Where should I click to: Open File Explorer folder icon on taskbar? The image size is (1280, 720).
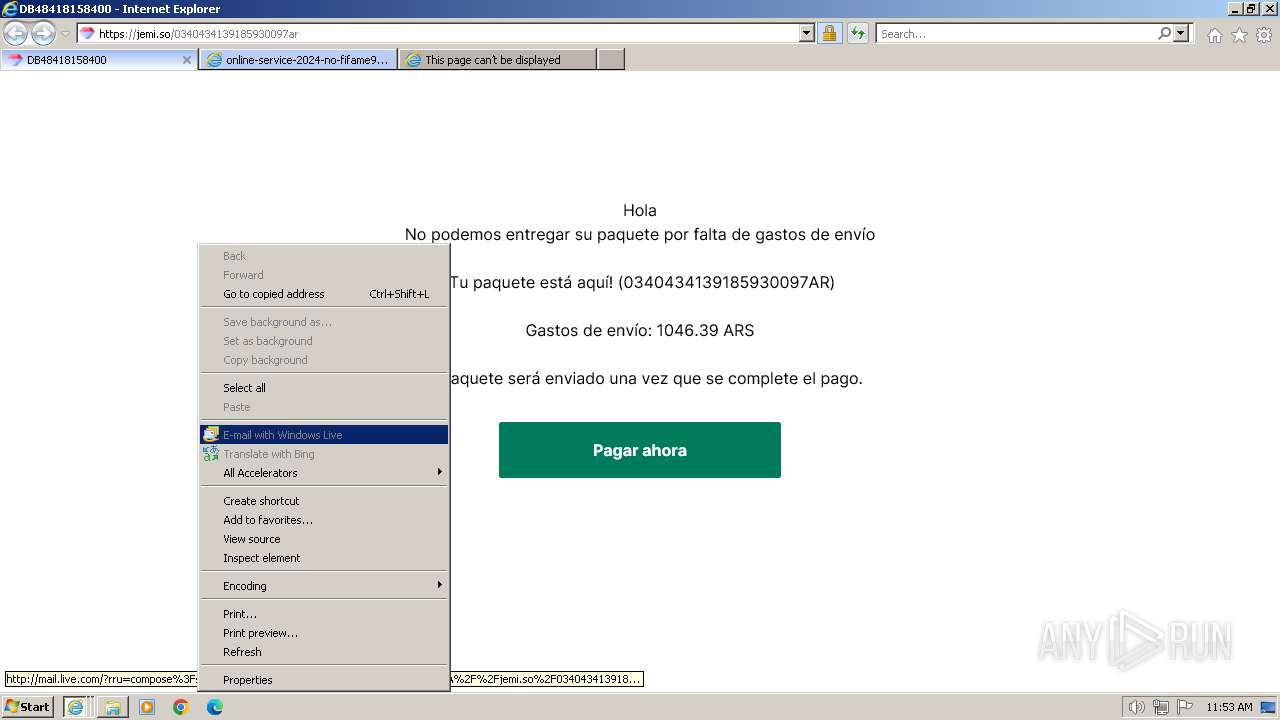(x=113, y=707)
